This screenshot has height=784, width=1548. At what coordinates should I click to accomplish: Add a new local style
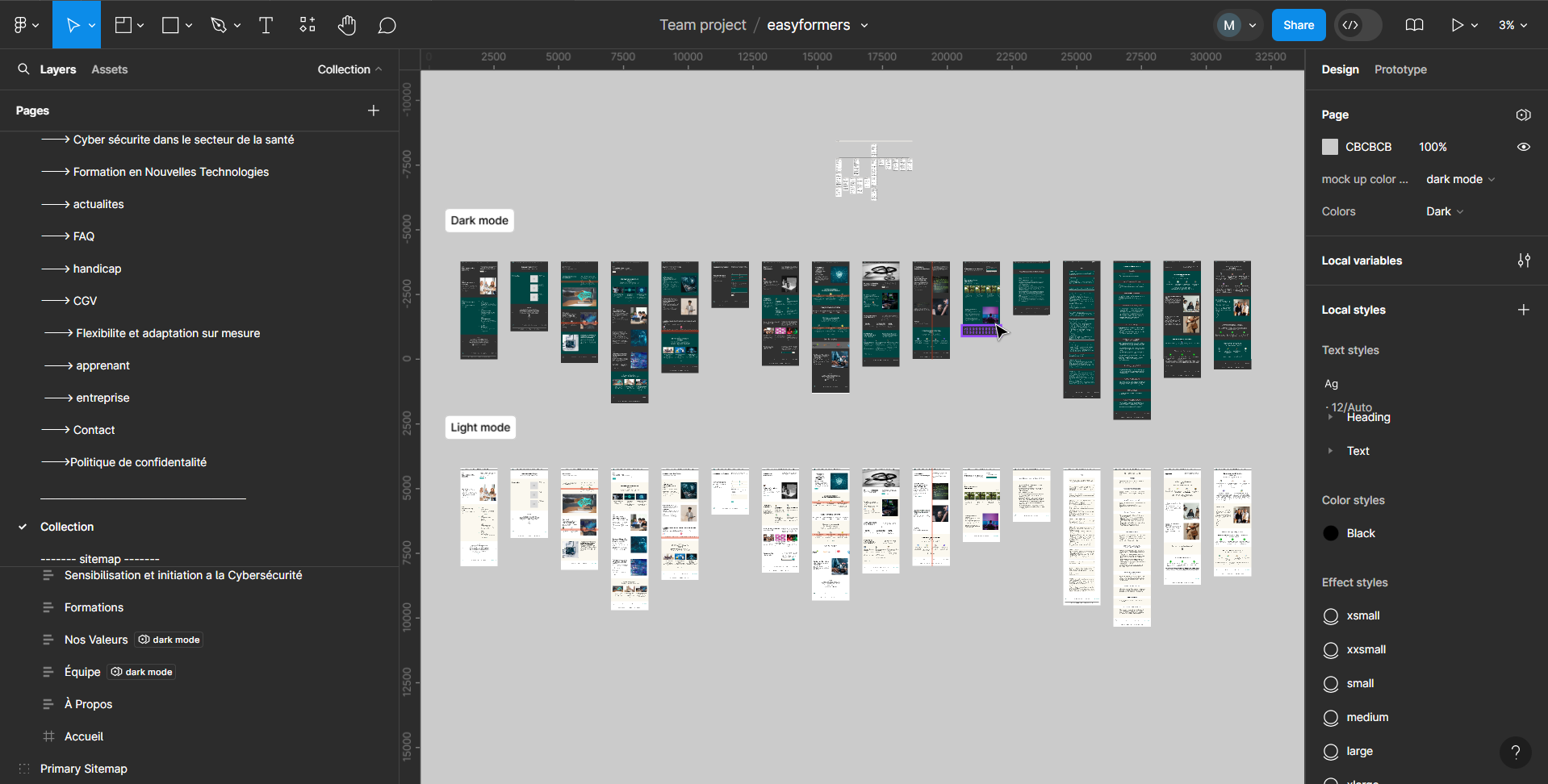1524,310
